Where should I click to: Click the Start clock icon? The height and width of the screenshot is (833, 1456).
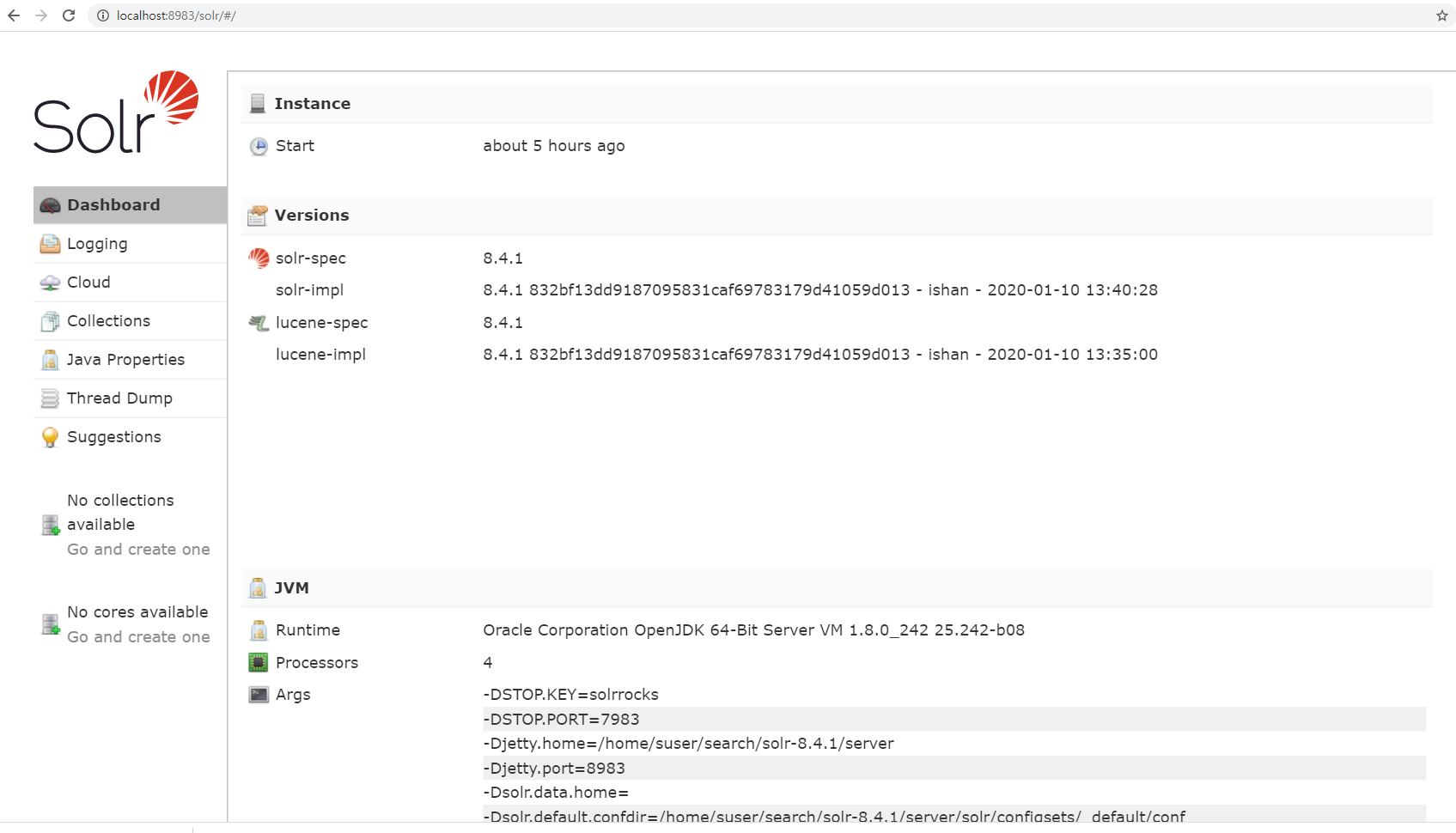coord(259,146)
